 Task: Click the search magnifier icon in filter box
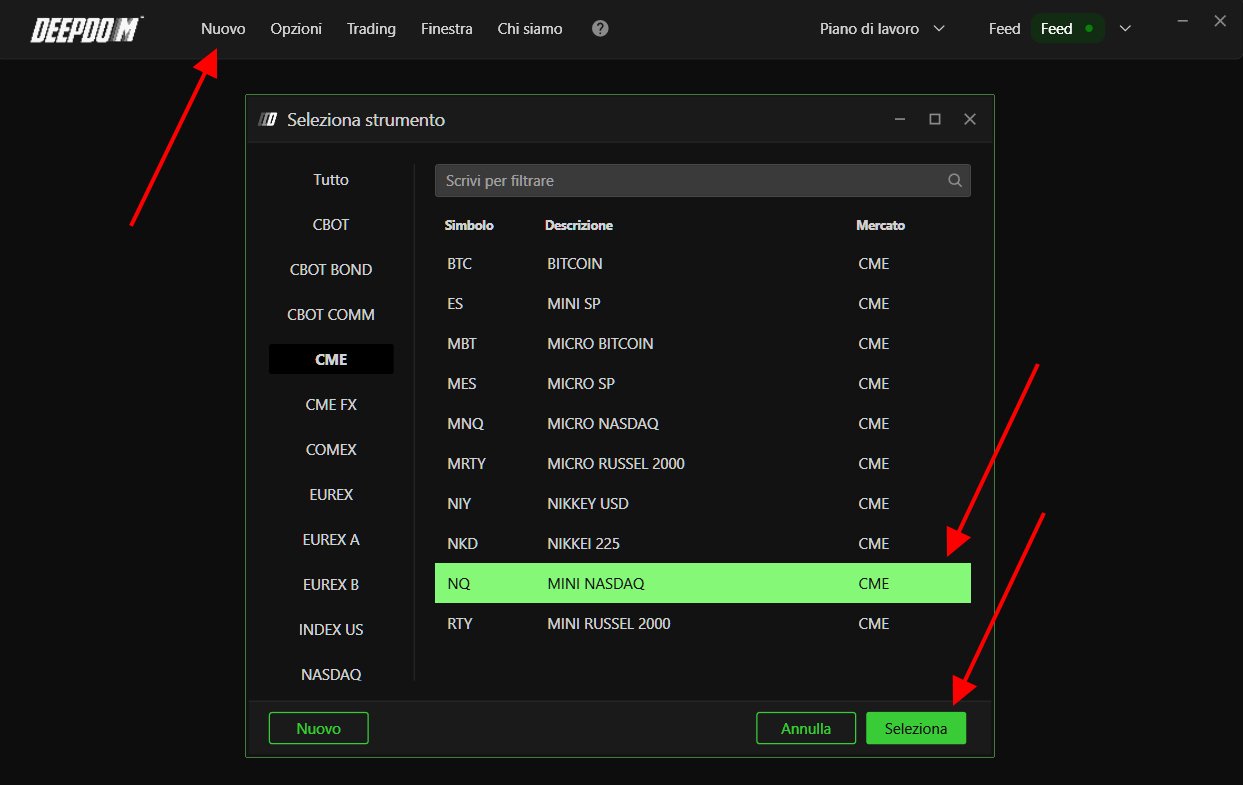coord(955,181)
